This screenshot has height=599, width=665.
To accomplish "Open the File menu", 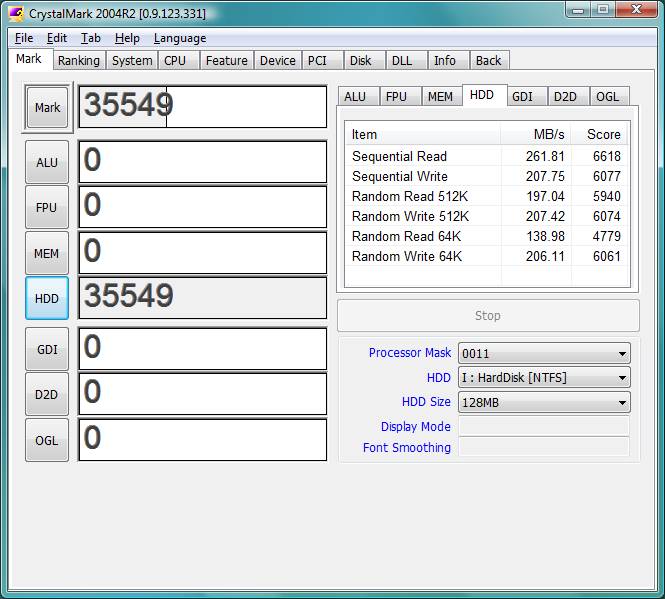I will [x=24, y=38].
